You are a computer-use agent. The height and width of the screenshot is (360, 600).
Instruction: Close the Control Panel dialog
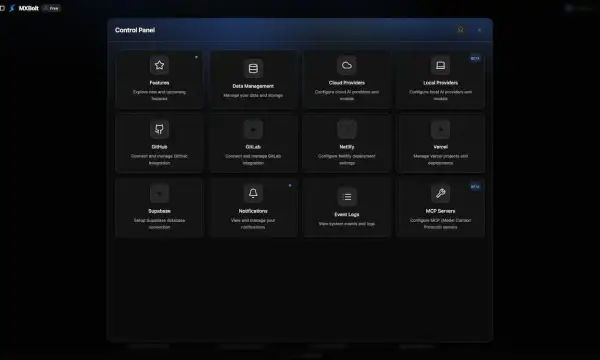[x=479, y=30]
